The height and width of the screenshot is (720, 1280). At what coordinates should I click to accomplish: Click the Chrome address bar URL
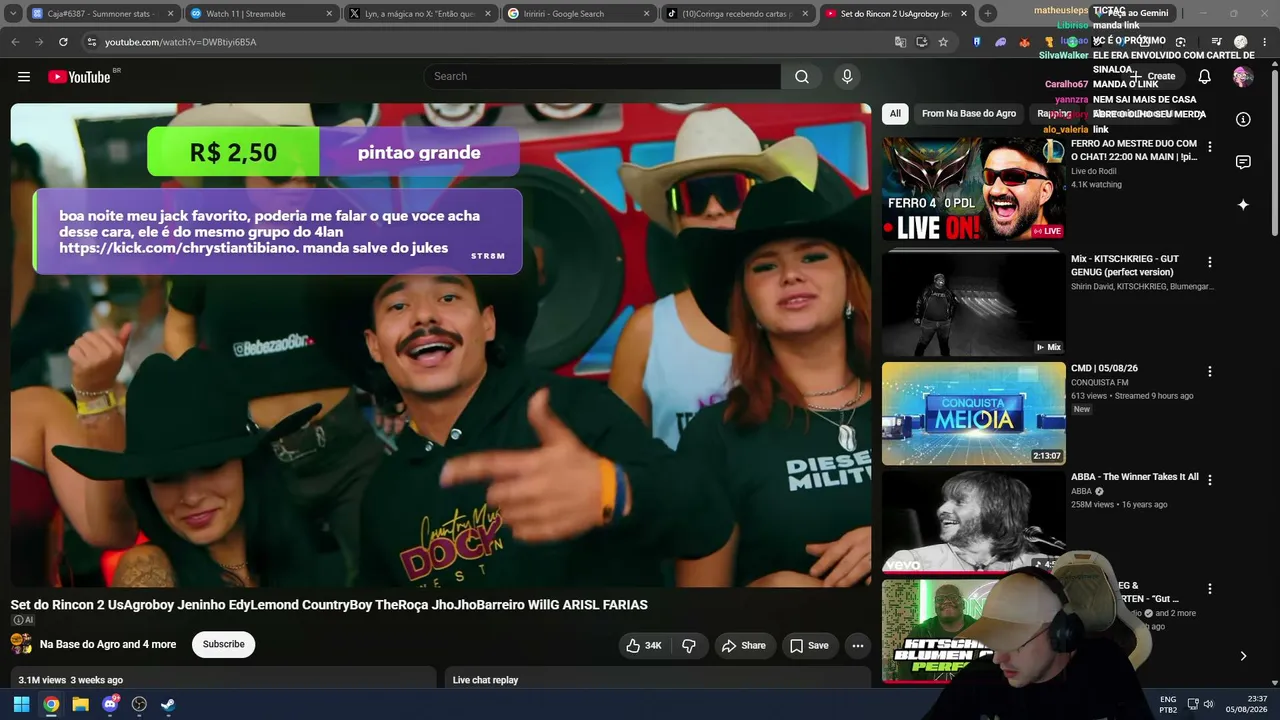pyautogui.click(x=180, y=42)
